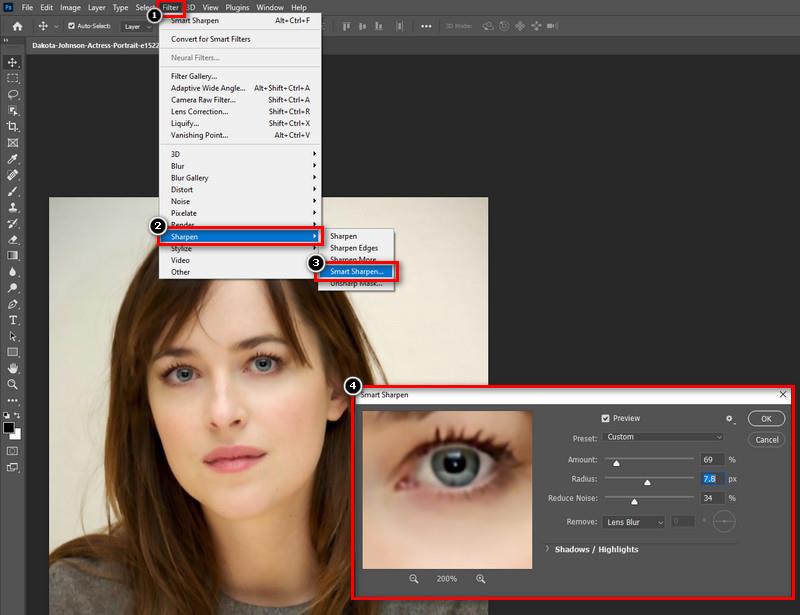Select the Rectangle shape tool

click(13, 352)
